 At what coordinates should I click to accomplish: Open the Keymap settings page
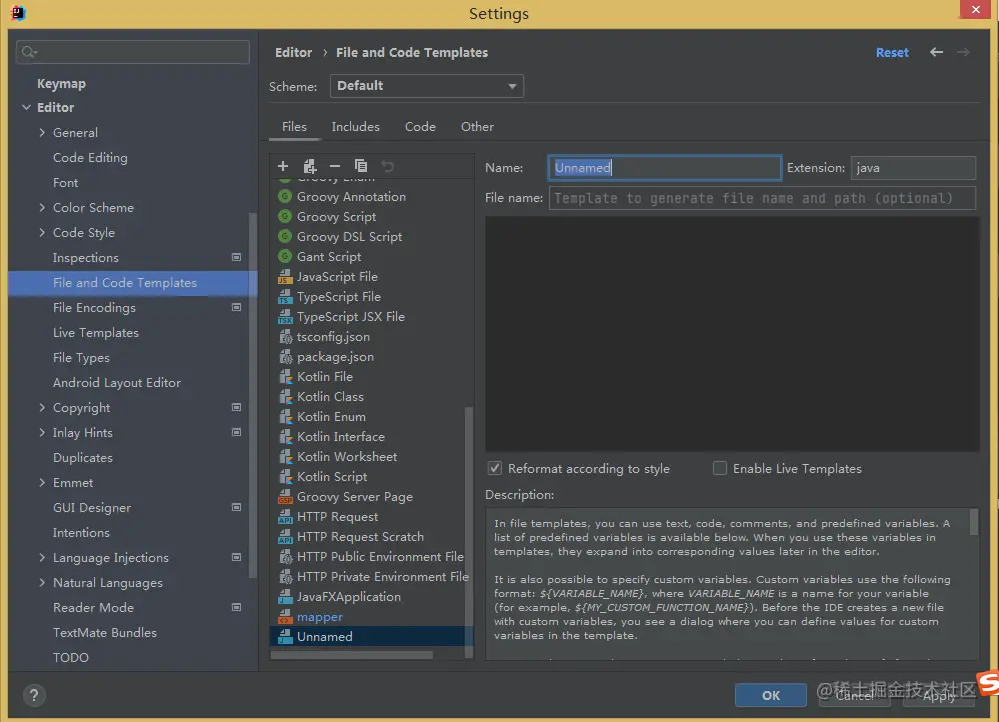(61, 83)
